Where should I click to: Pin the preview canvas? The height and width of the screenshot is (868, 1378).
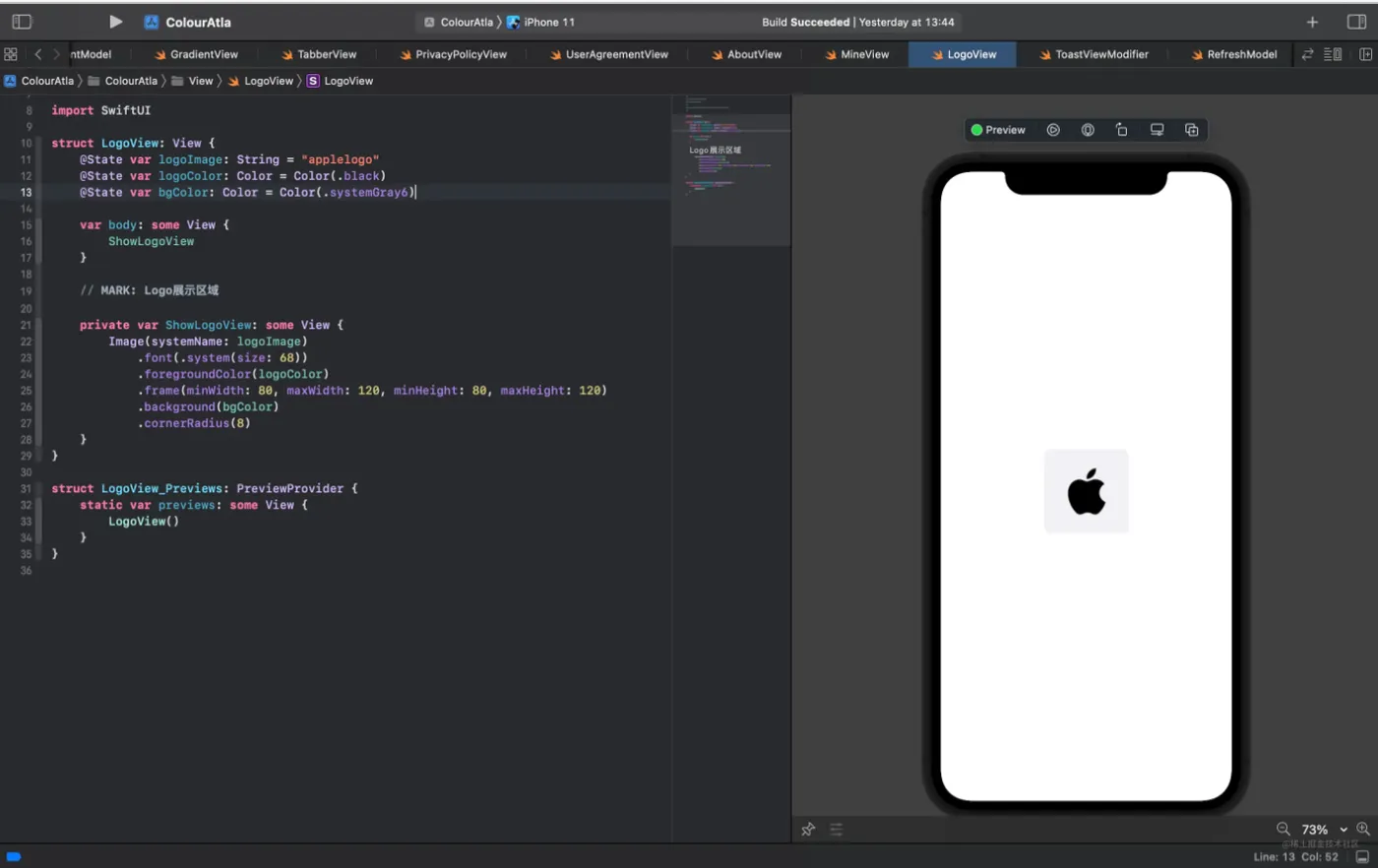[x=808, y=830]
